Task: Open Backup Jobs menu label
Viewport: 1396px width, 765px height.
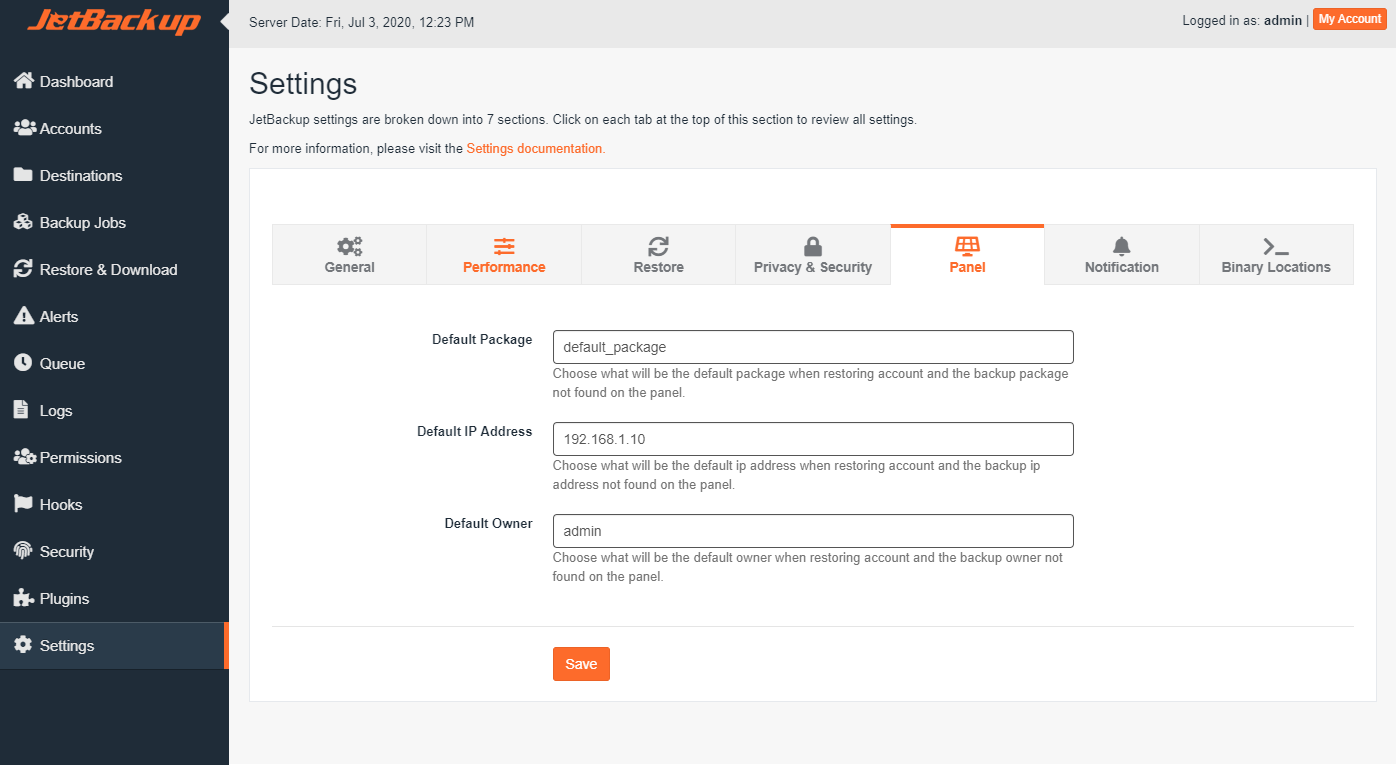Action: click(x=83, y=222)
